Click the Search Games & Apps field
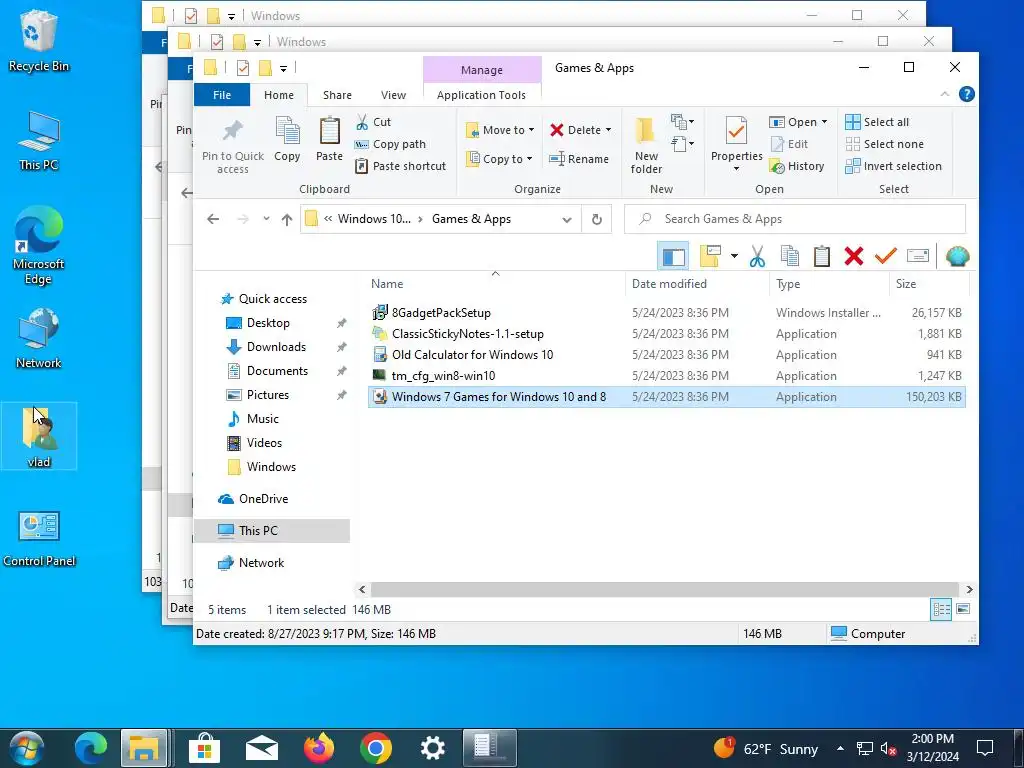Image resolution: width=1024 pixels, height=768 pixels. [x=795, y=219]
